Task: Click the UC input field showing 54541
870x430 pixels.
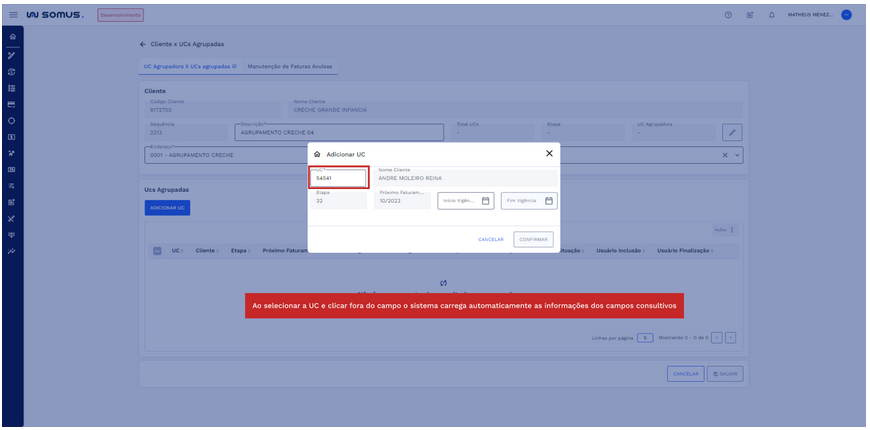Action: tap(338, 178)
